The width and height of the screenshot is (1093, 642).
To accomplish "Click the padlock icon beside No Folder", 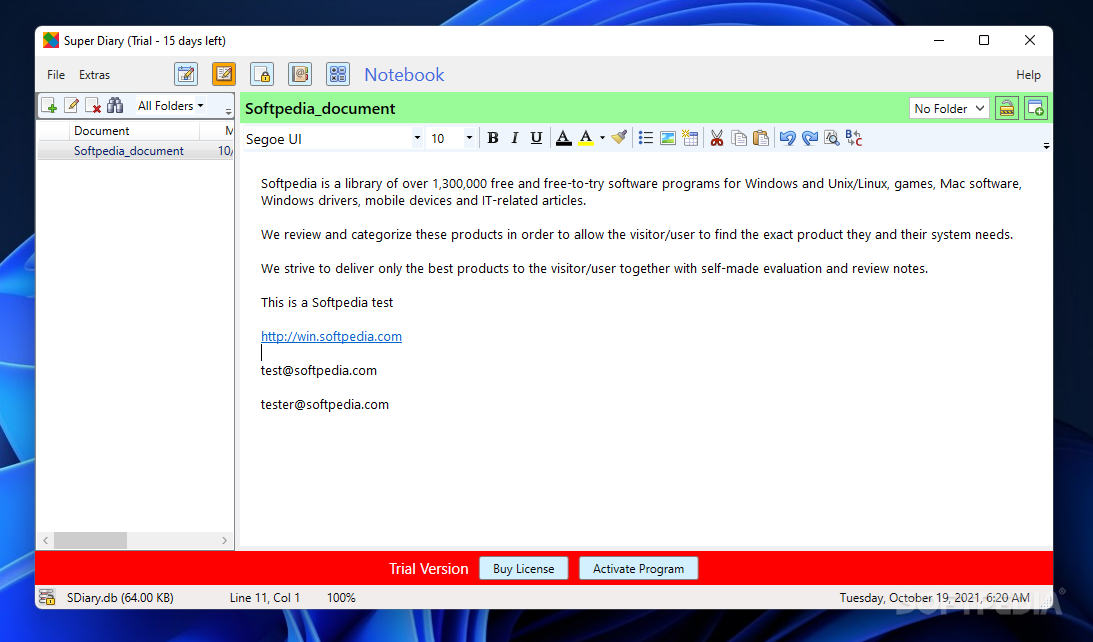I will [x=1007, y=108].
